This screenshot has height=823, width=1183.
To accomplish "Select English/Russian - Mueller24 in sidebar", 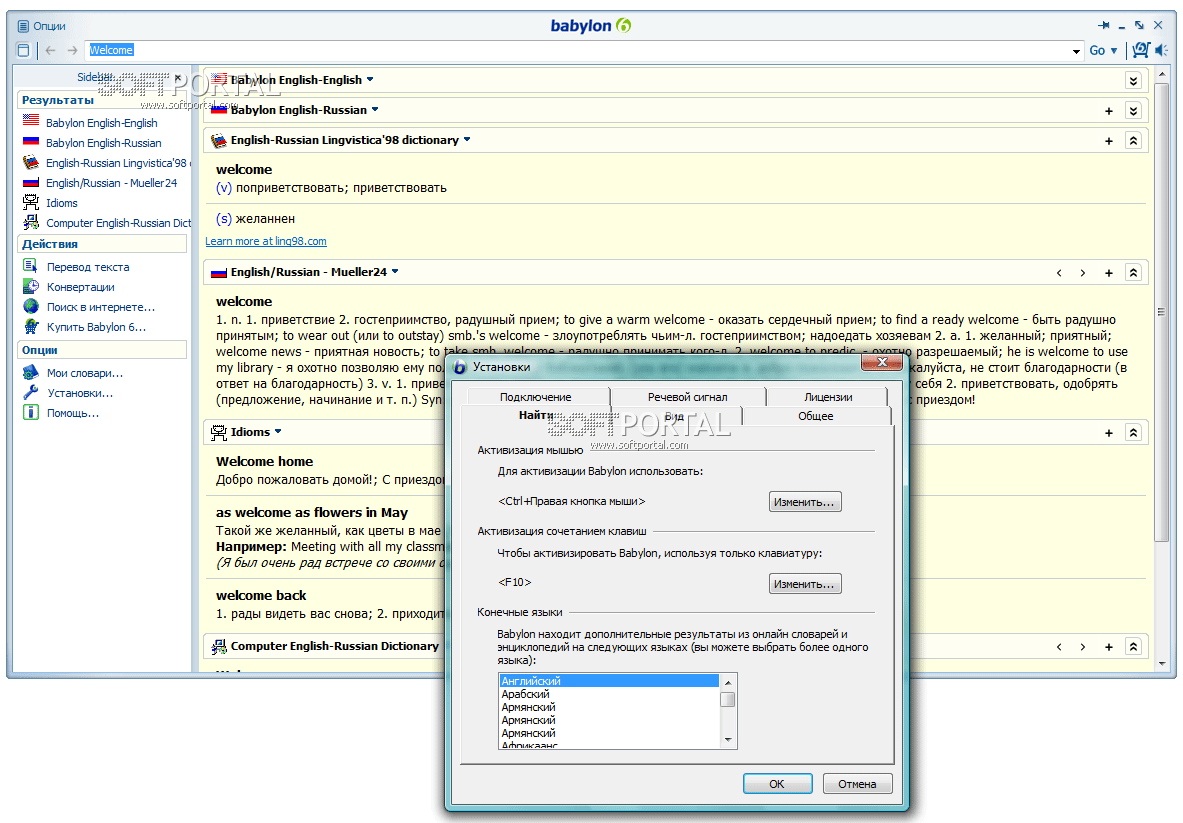I will tap(111, 183).
